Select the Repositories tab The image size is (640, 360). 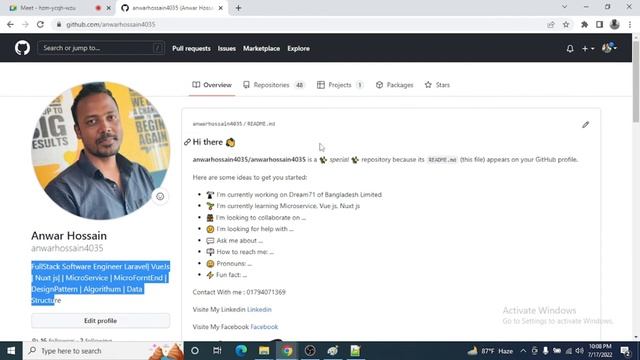(273, 85)
